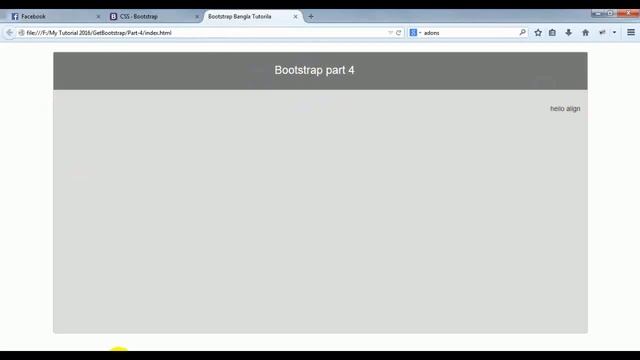The height and width of the screenshot is (360, 640).
Task: Bookmark this page with star icon
Action: click(x=538, y=33)
